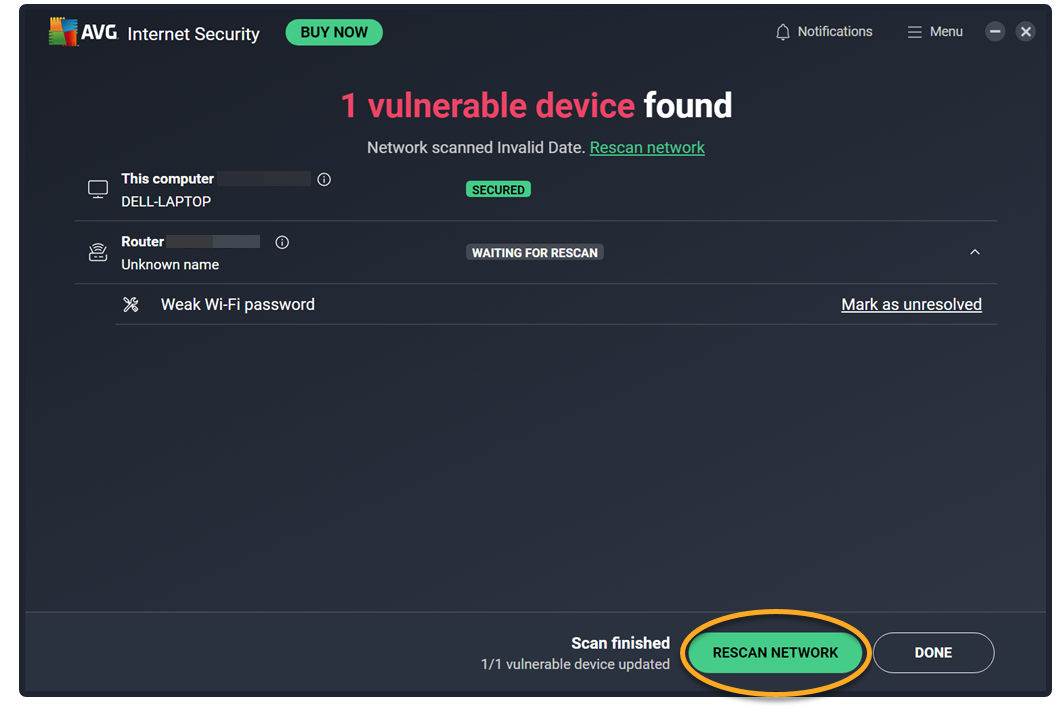Click the router device icon
The height and width of the screenshot is (720, 1057).
click(x=98, y=252)
